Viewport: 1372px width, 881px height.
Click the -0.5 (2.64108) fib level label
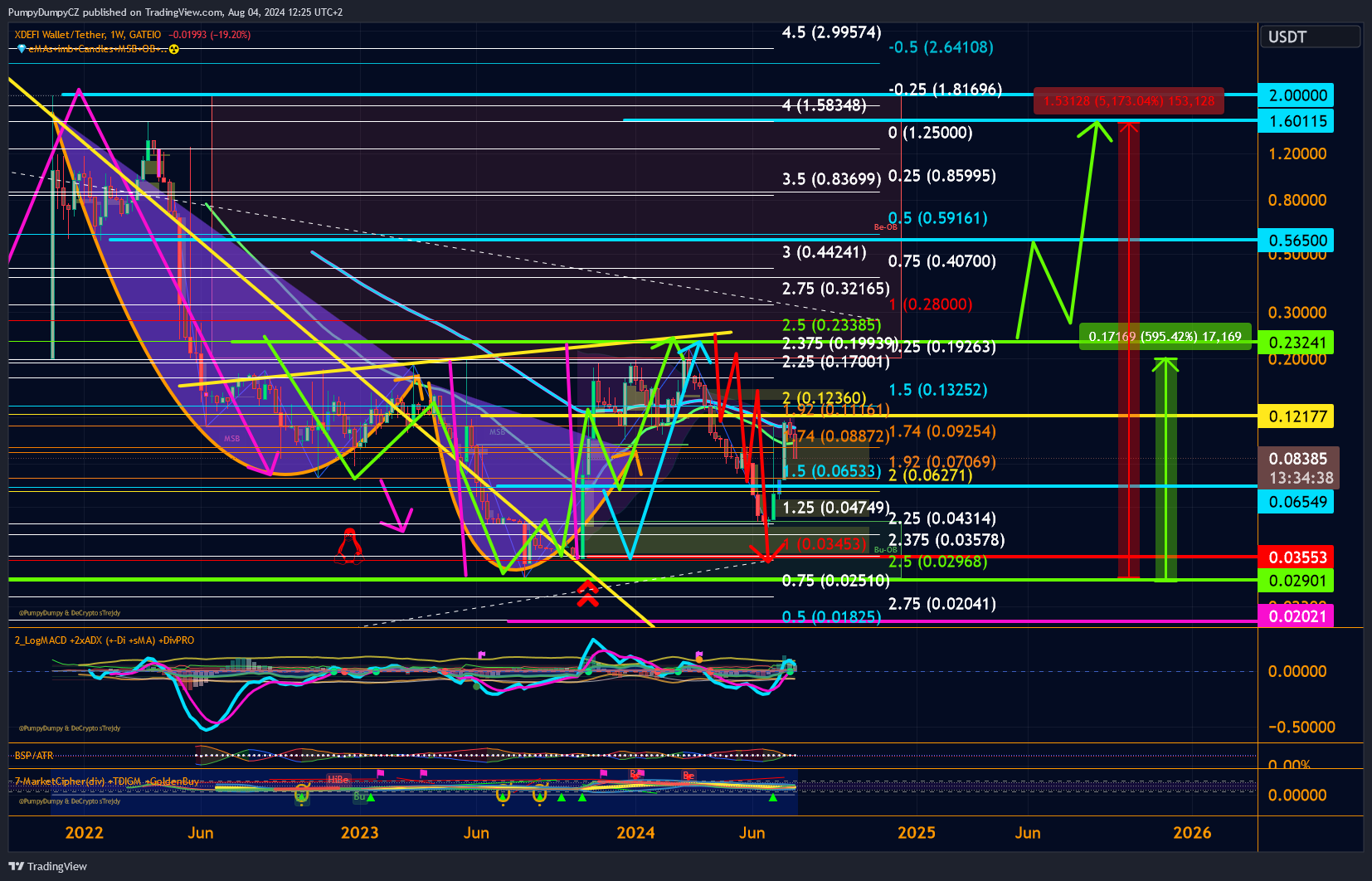coord(941,47)
